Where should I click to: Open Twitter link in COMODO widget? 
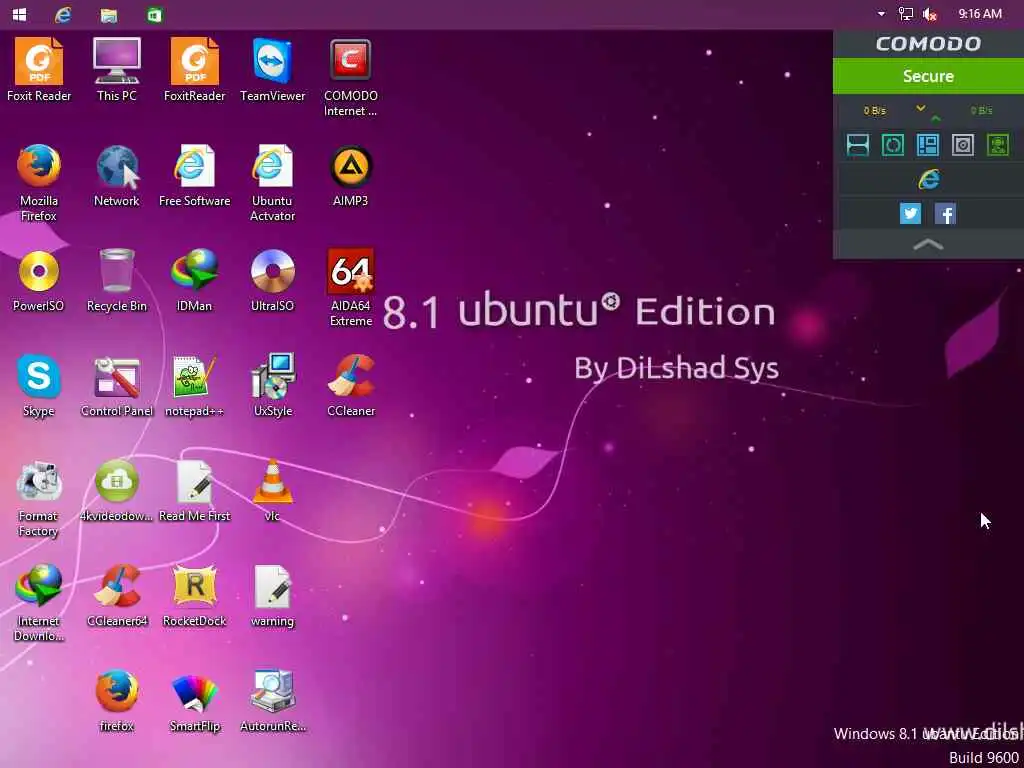[x=910, y=214]
